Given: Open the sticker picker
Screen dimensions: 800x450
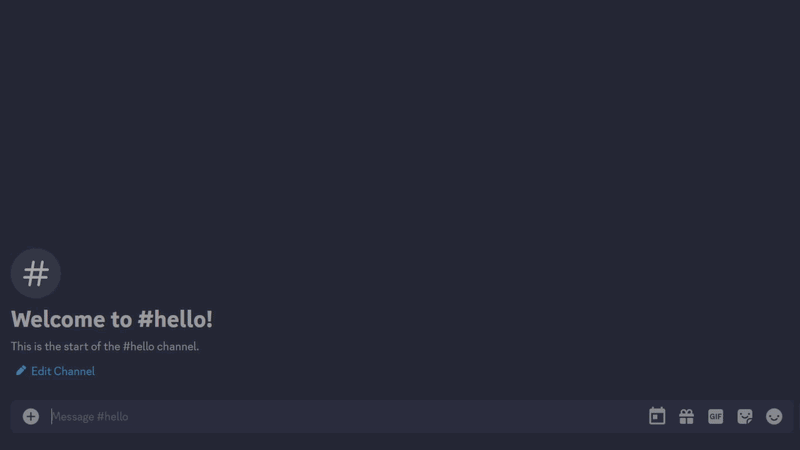Looking at the screenshot, I should (745, 416).
